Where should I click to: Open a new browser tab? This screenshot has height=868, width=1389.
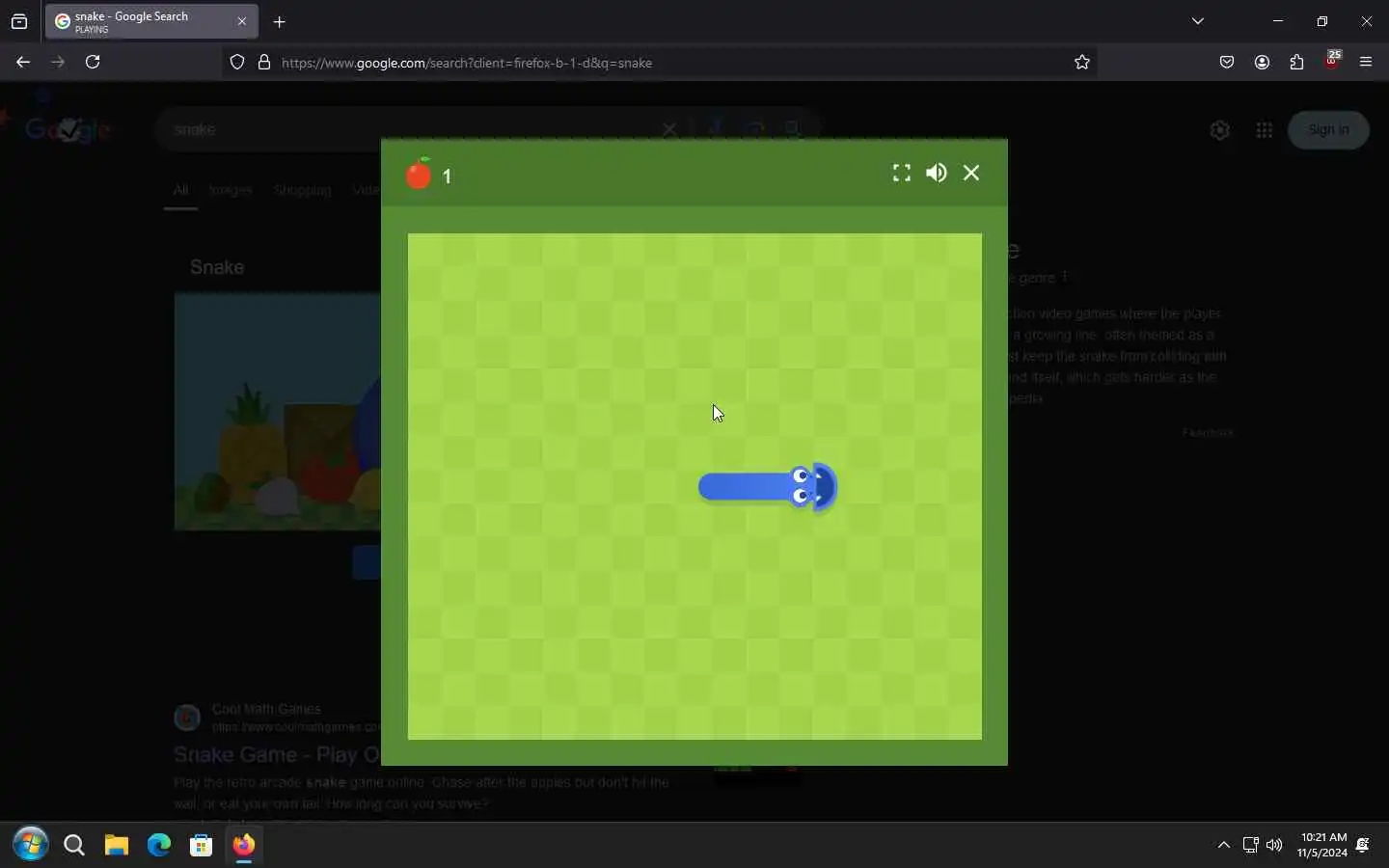[x=280, y=22]
